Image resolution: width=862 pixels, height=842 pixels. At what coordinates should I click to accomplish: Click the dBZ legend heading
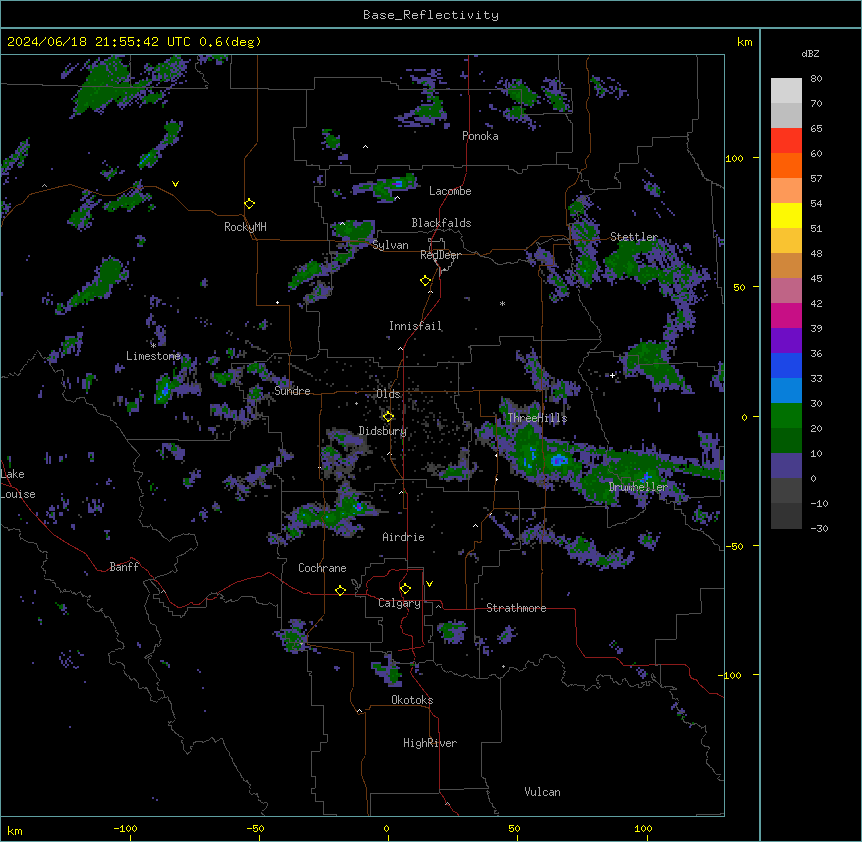(x=810, y=54)
